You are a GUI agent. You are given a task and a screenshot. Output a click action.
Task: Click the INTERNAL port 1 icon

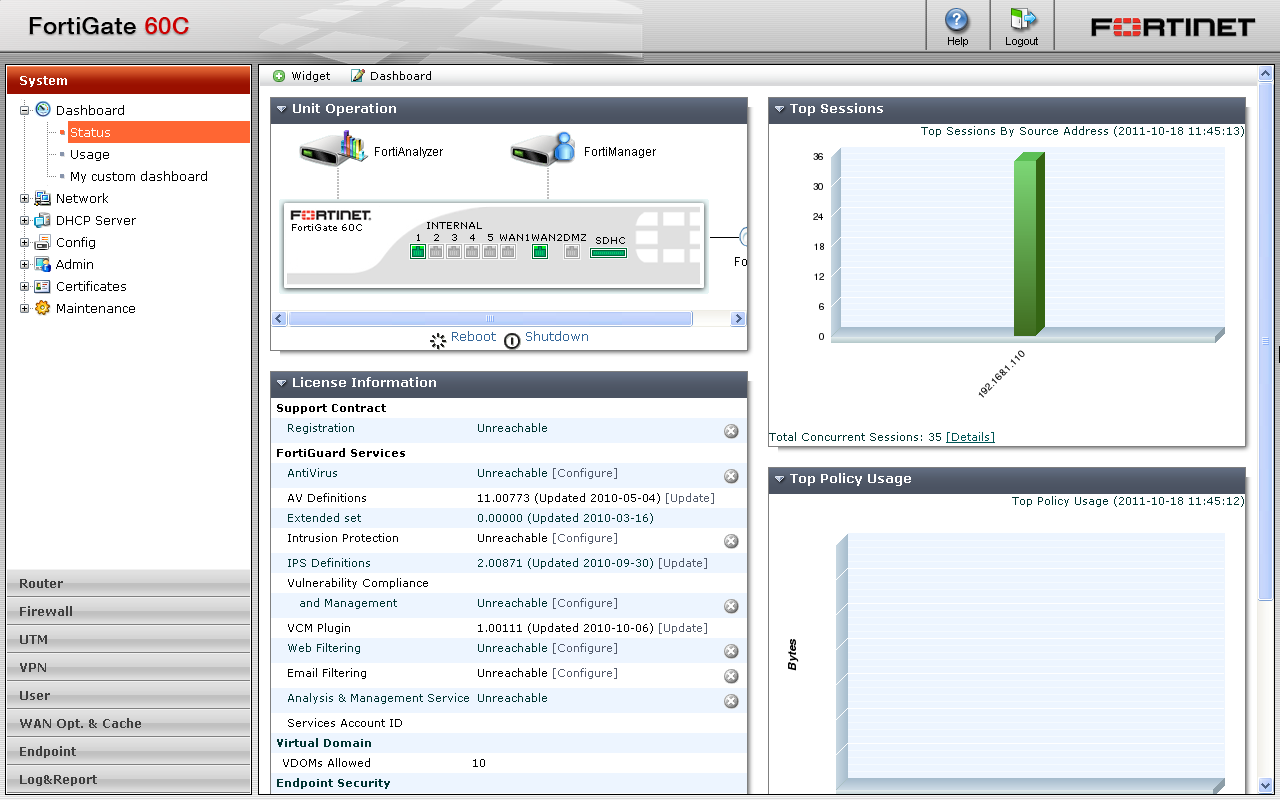coord(418,252)
